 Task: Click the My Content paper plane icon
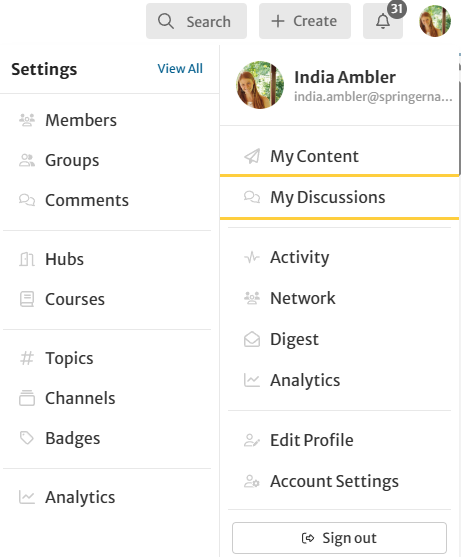click(252, 156)
